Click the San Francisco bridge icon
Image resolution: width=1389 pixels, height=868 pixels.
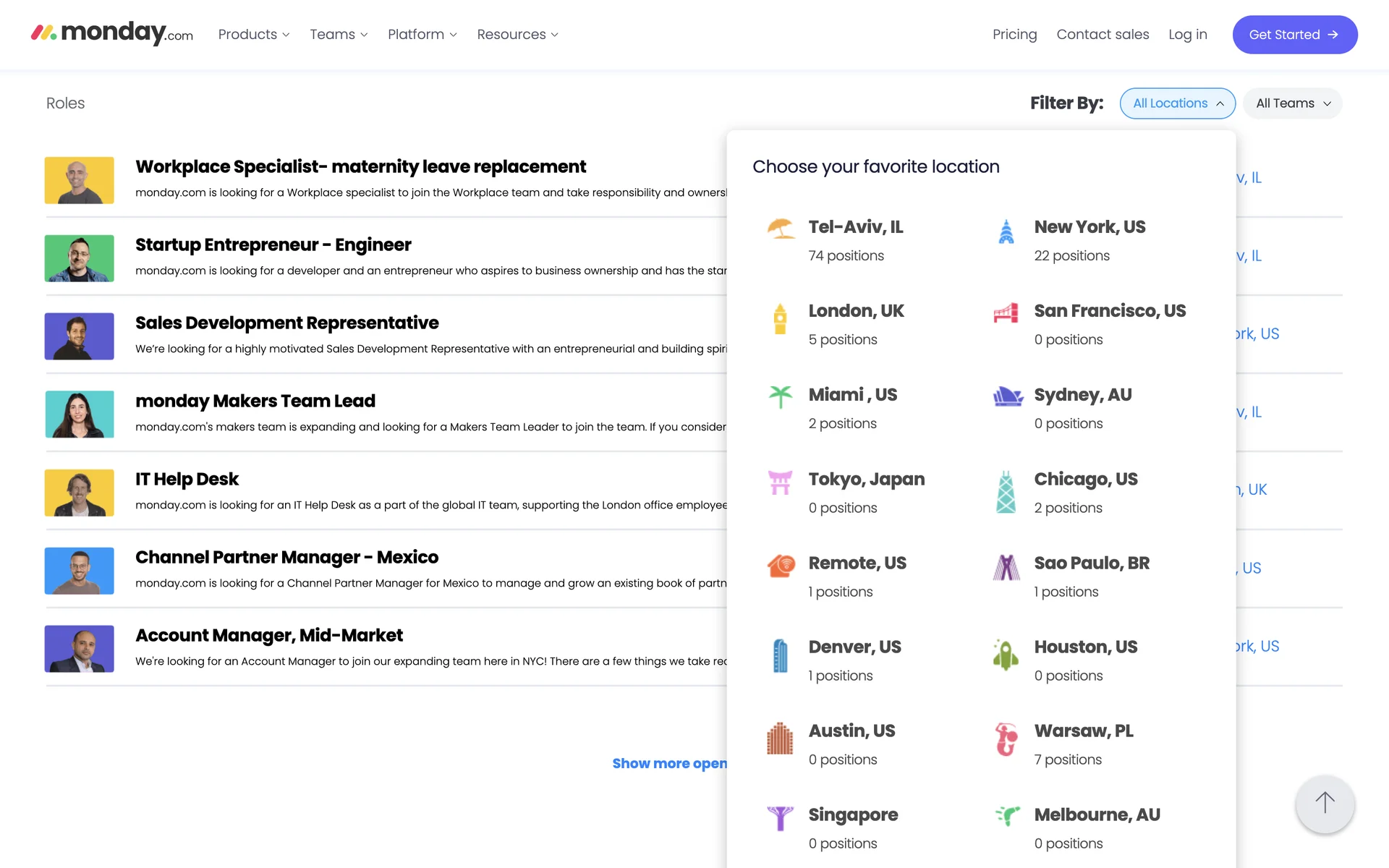(x=1006, y=313)
